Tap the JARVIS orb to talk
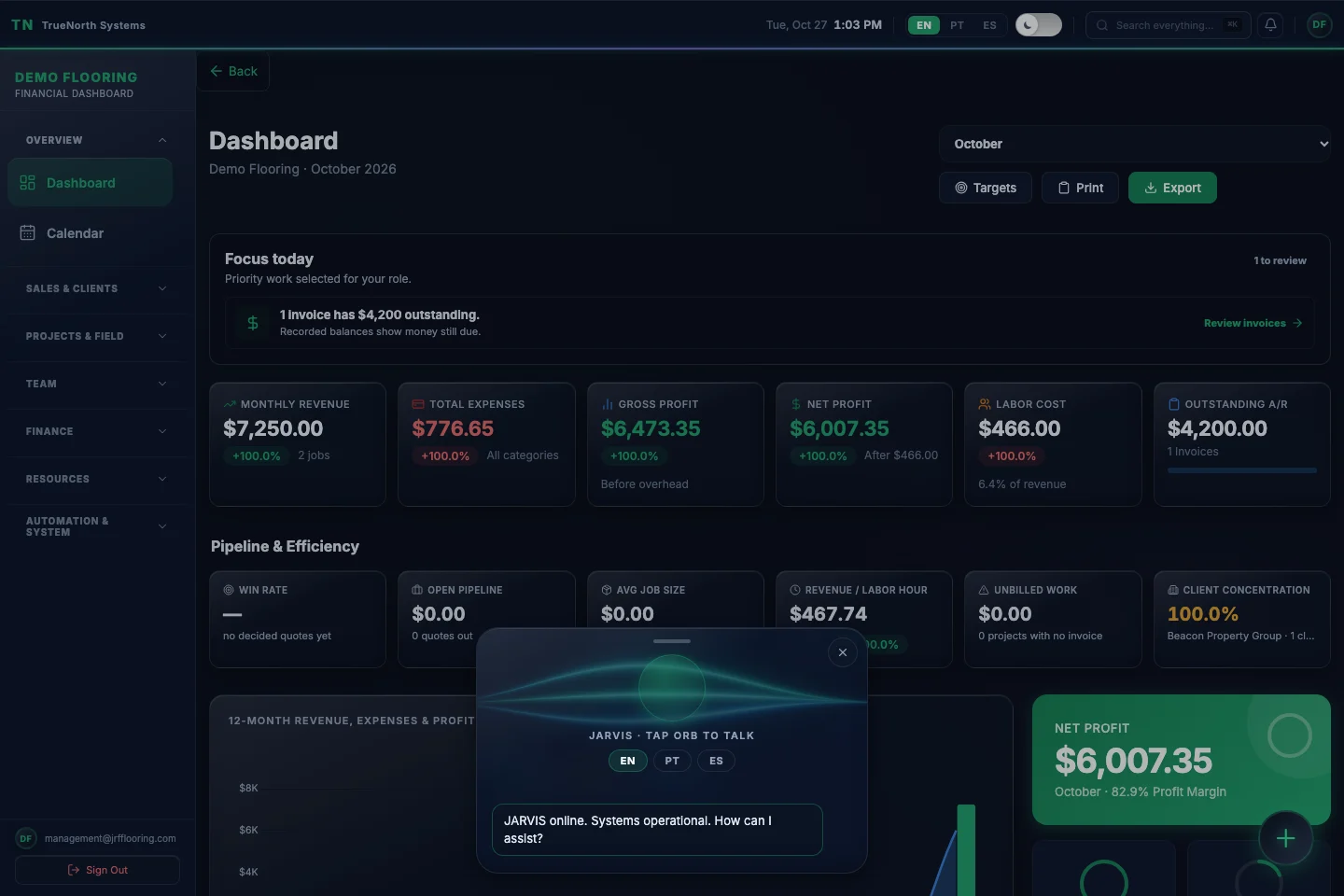This screenshot has height=896, width=1344. click(x=671, y=688)
